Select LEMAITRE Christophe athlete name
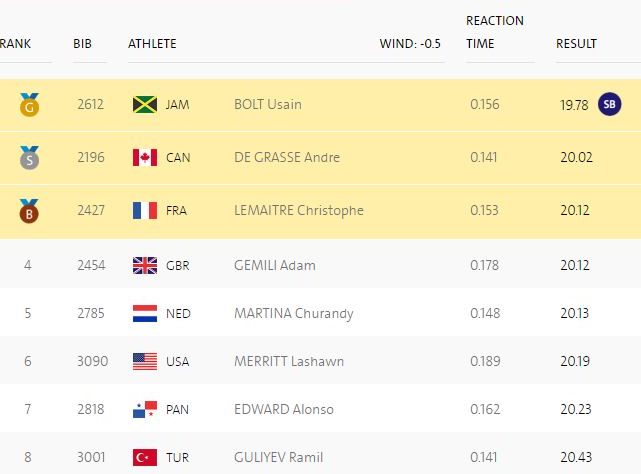This screenshot has width=641, height=474. coord(298,210)
